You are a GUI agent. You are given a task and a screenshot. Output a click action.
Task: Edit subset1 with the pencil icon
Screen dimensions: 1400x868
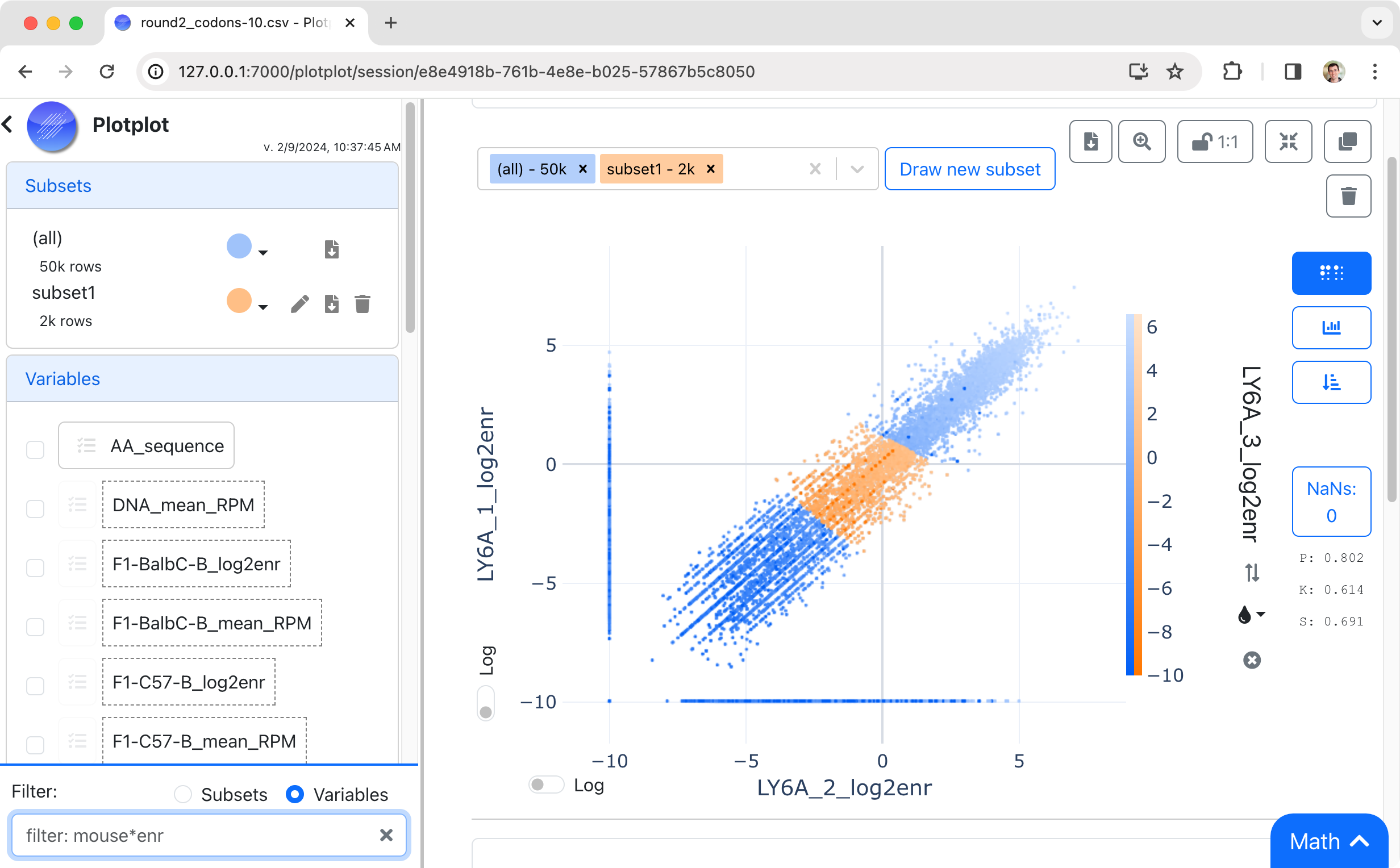click(299, 304)
